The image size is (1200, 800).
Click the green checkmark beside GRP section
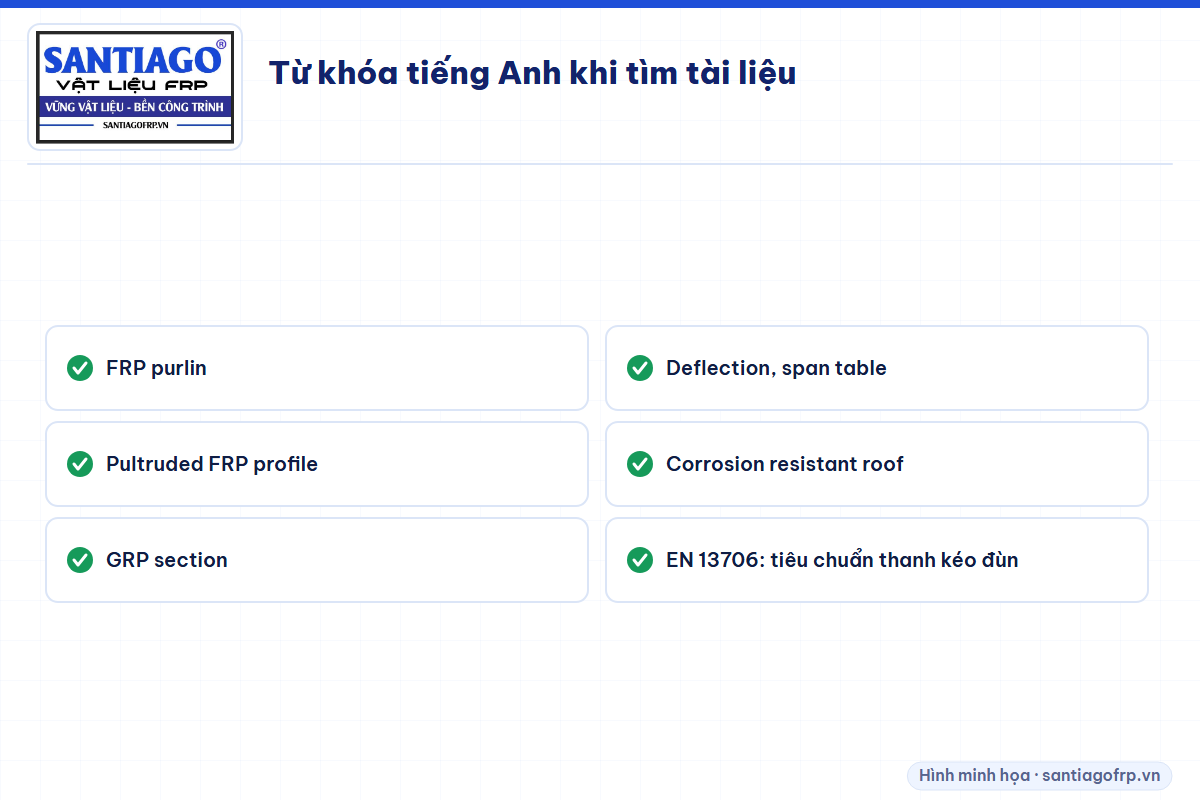[80, 560]
